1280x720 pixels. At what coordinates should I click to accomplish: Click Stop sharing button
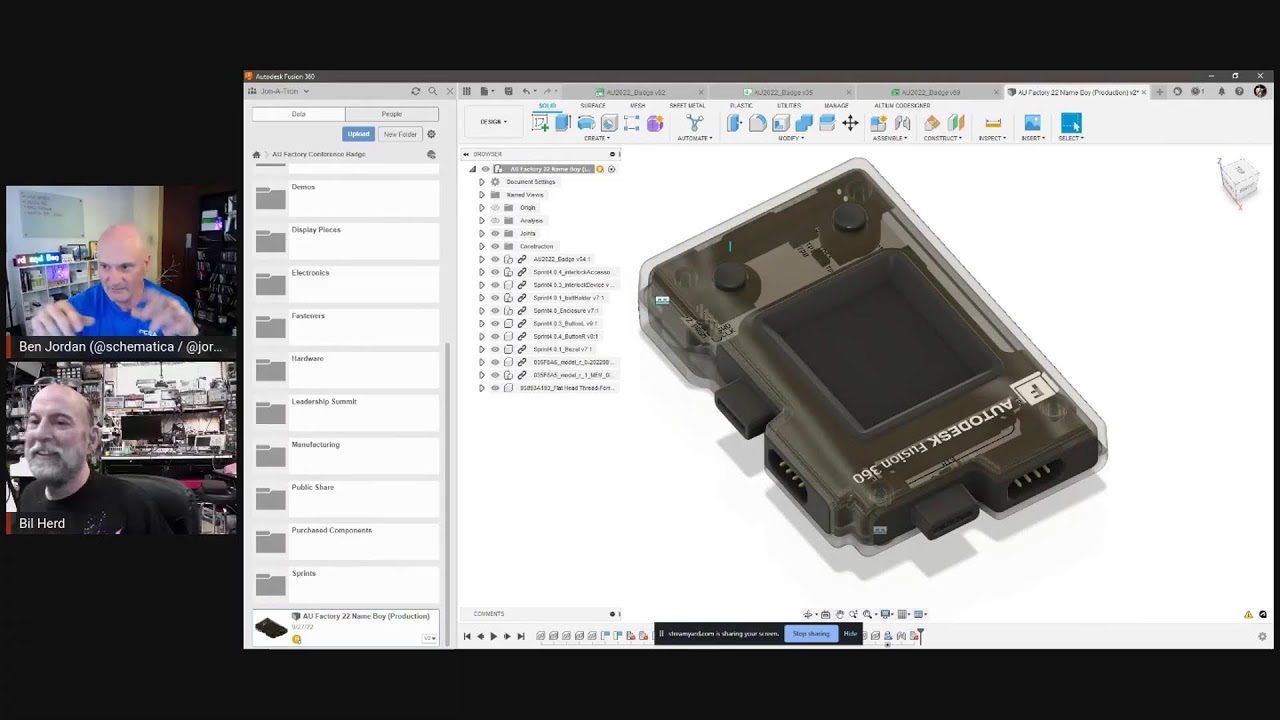(811, 633)
